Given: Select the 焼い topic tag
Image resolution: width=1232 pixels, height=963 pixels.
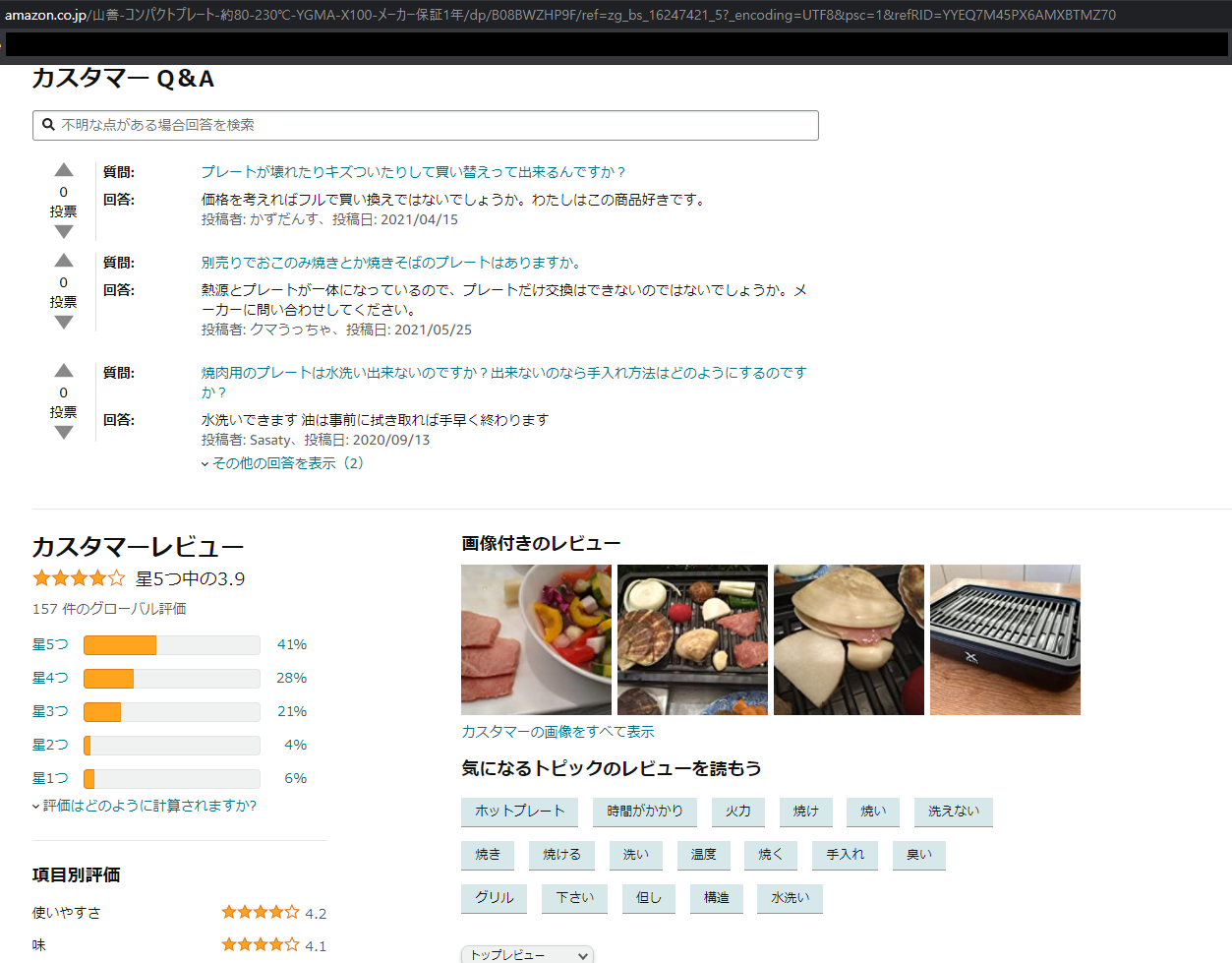Looking at the screenshot, I should pyautogui.click(x=874, y=812).
